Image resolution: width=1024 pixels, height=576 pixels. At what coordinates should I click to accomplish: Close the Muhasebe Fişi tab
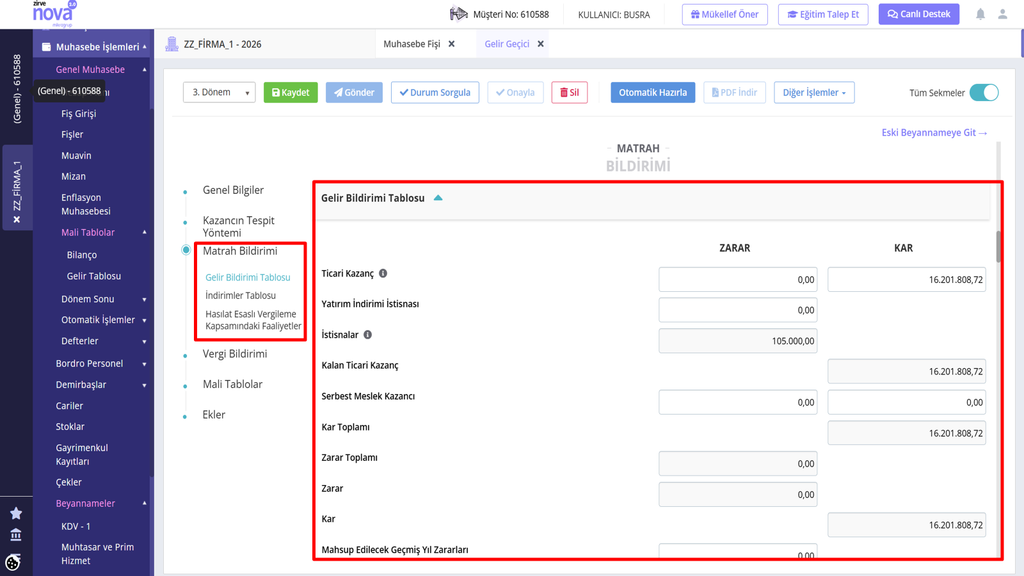(x=451, y=44)
